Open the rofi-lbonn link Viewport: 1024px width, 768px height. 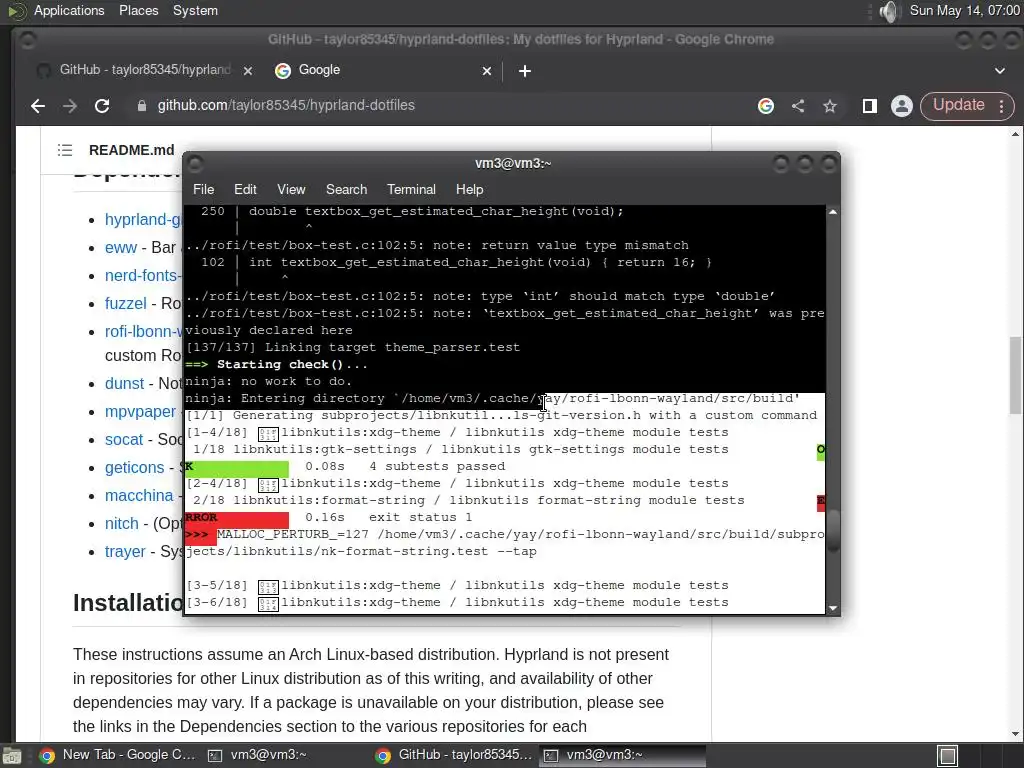(143, 332)
